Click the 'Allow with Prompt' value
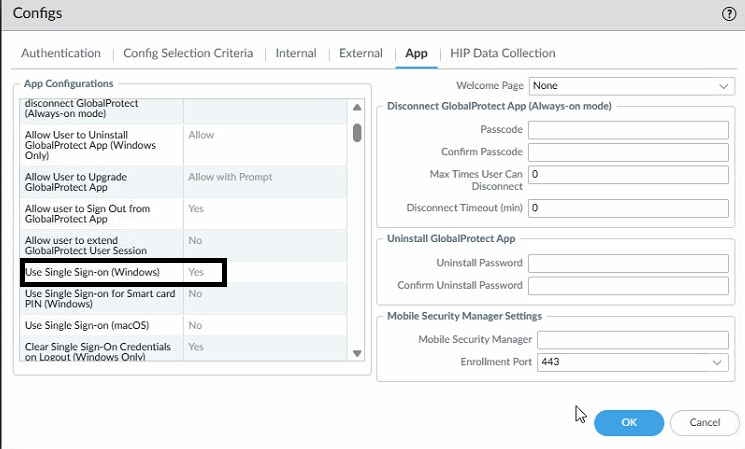 click(230, 177)
